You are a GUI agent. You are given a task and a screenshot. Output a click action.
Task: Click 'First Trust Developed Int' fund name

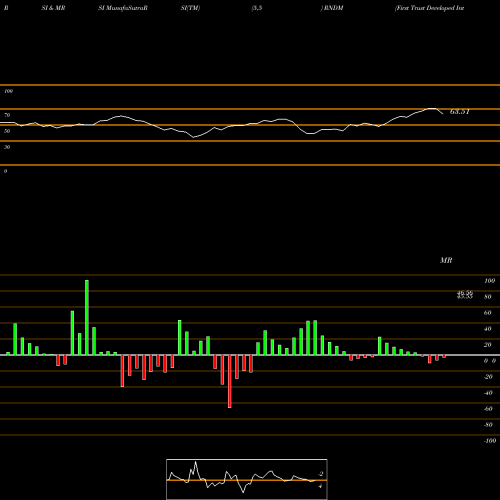(x=429, y=8)
